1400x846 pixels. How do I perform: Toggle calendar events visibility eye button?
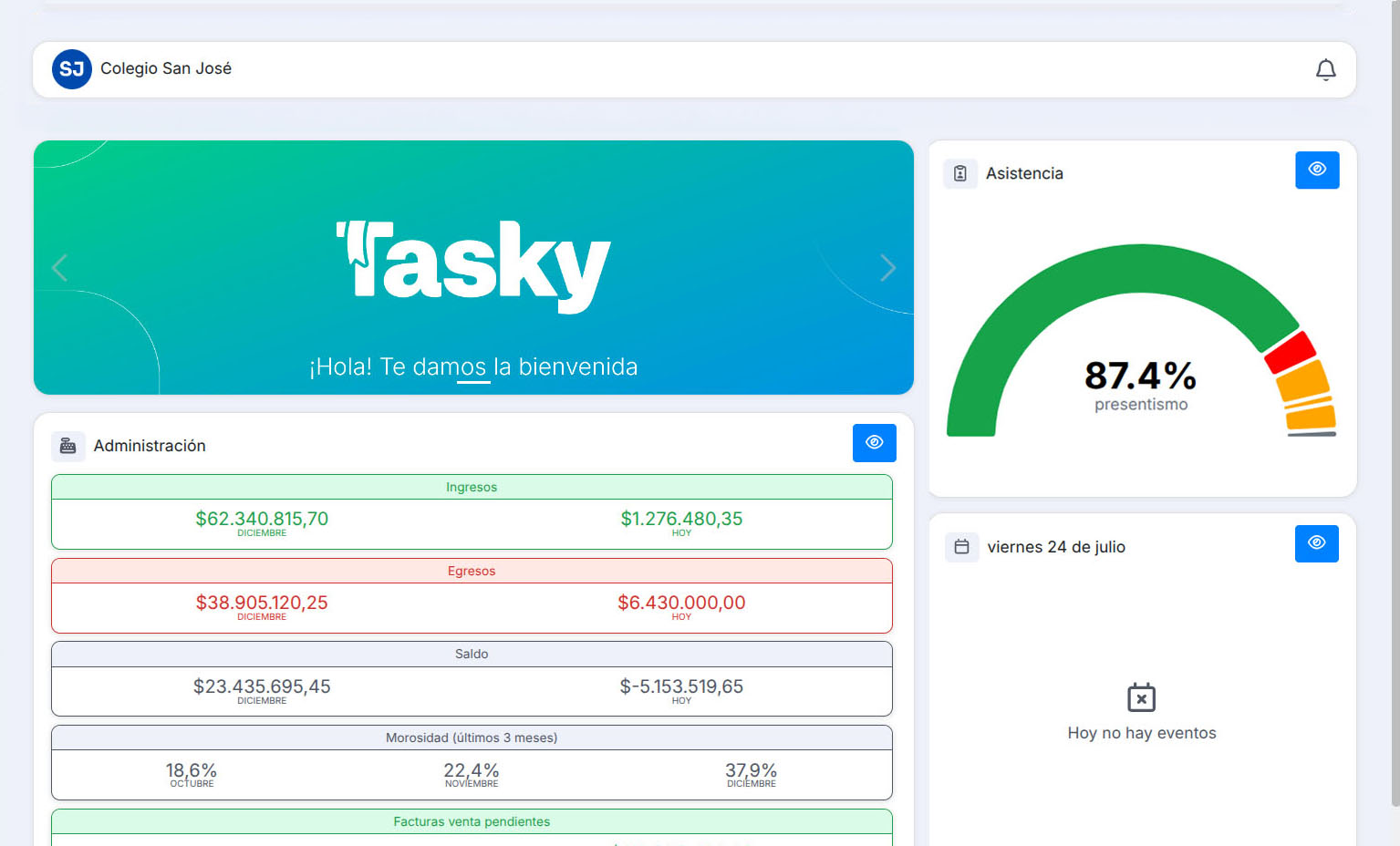pos(1316,543)
